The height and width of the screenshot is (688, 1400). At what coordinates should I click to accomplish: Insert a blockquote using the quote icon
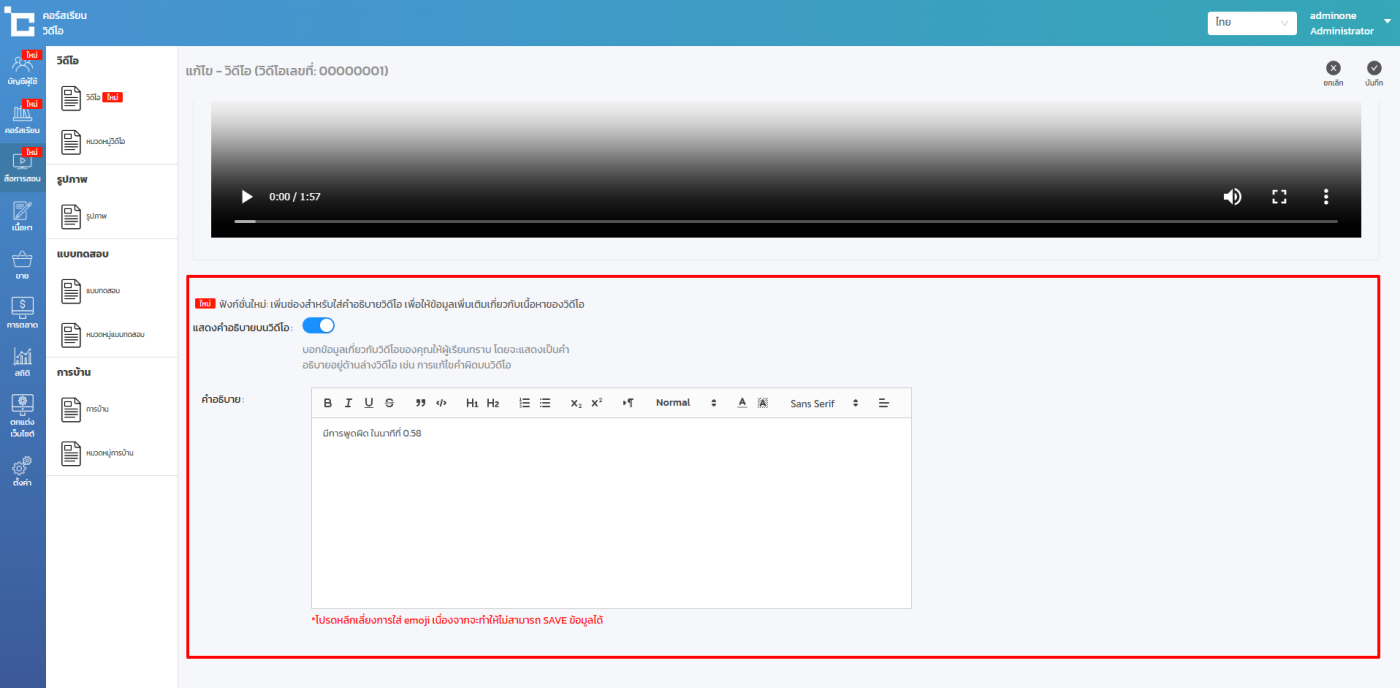(421, 403)
